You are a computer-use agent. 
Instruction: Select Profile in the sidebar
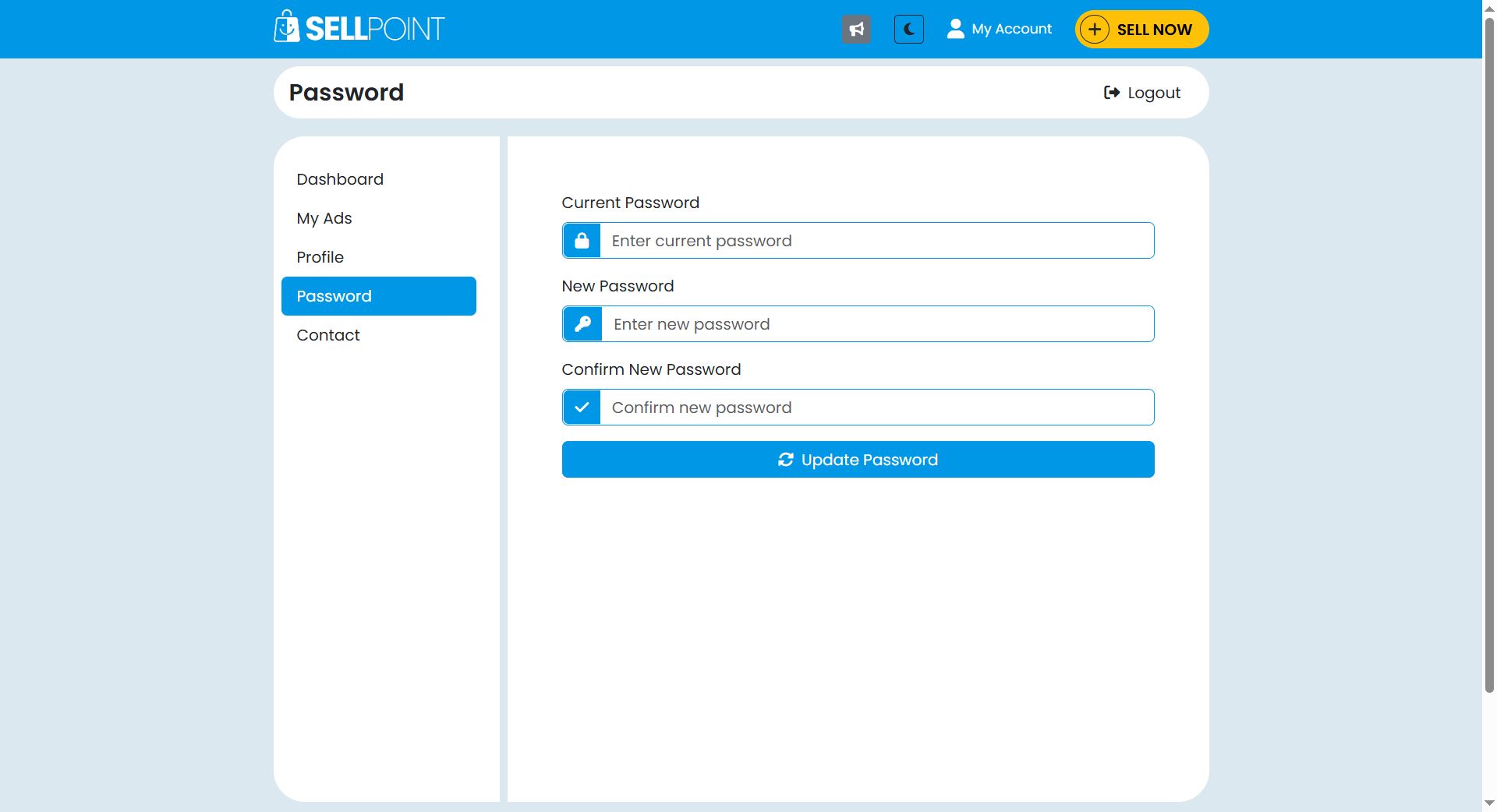[x=320, y=257]
